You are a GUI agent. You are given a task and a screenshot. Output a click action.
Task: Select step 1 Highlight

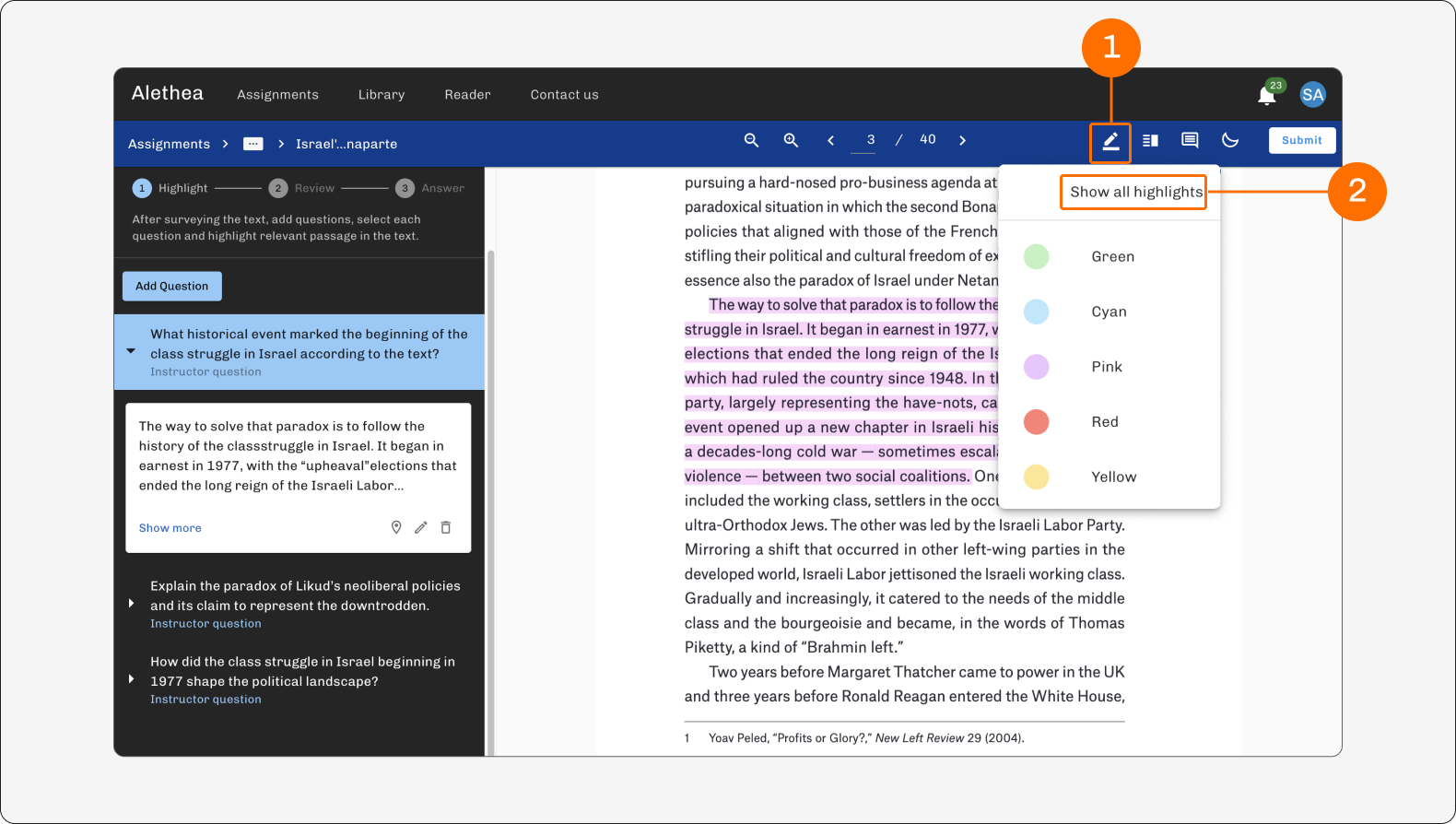170,188
